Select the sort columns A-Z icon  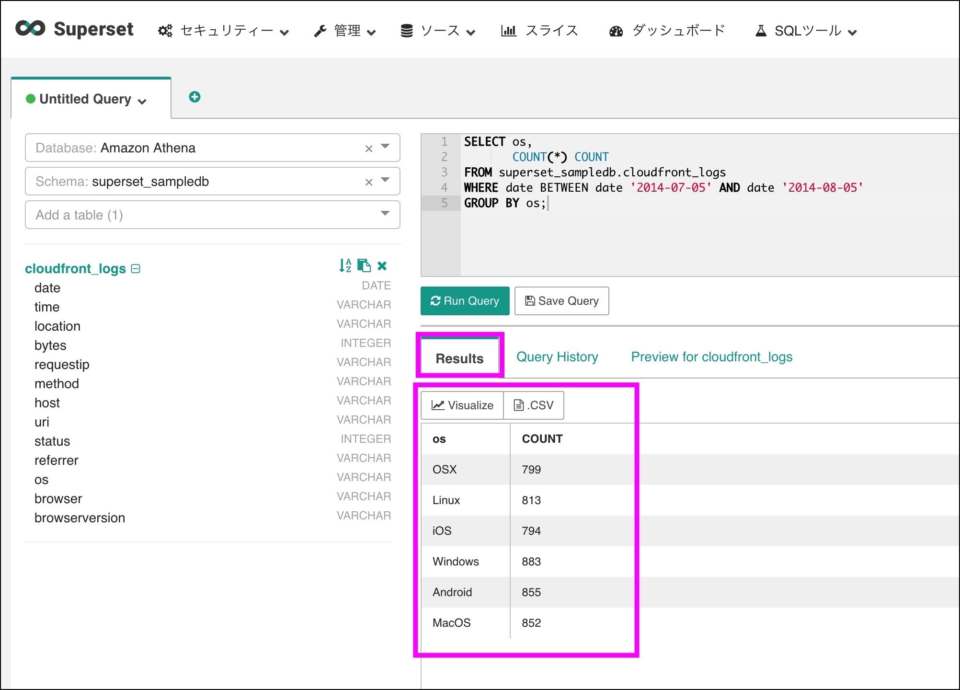[x=344, y=265]
